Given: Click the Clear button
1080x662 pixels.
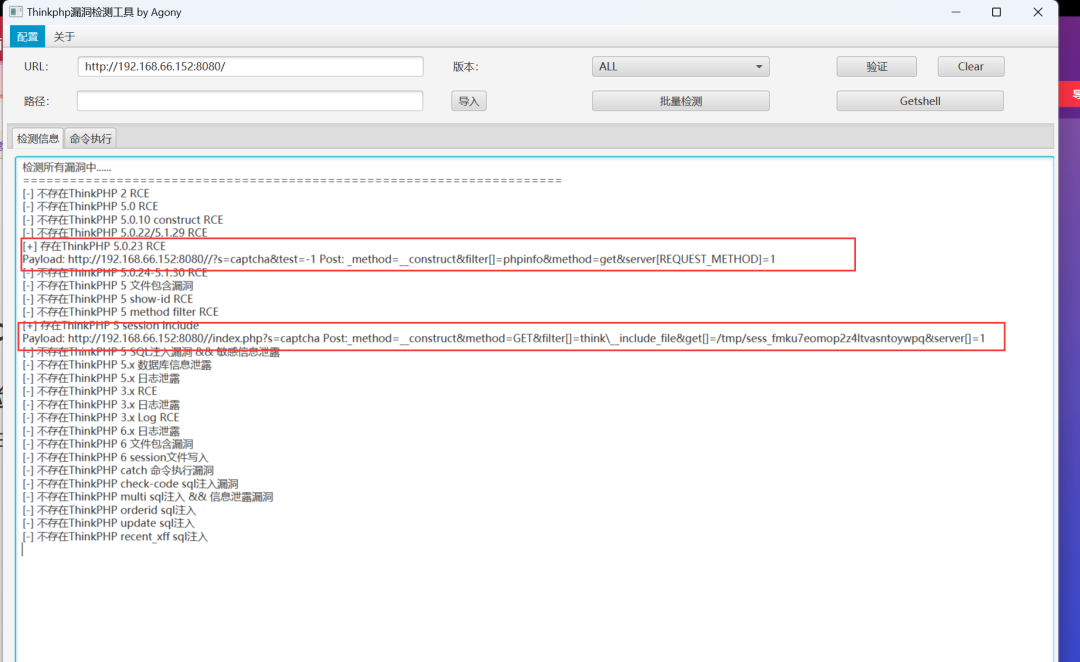Looking at the screenshot, I should tap(970, 67).
